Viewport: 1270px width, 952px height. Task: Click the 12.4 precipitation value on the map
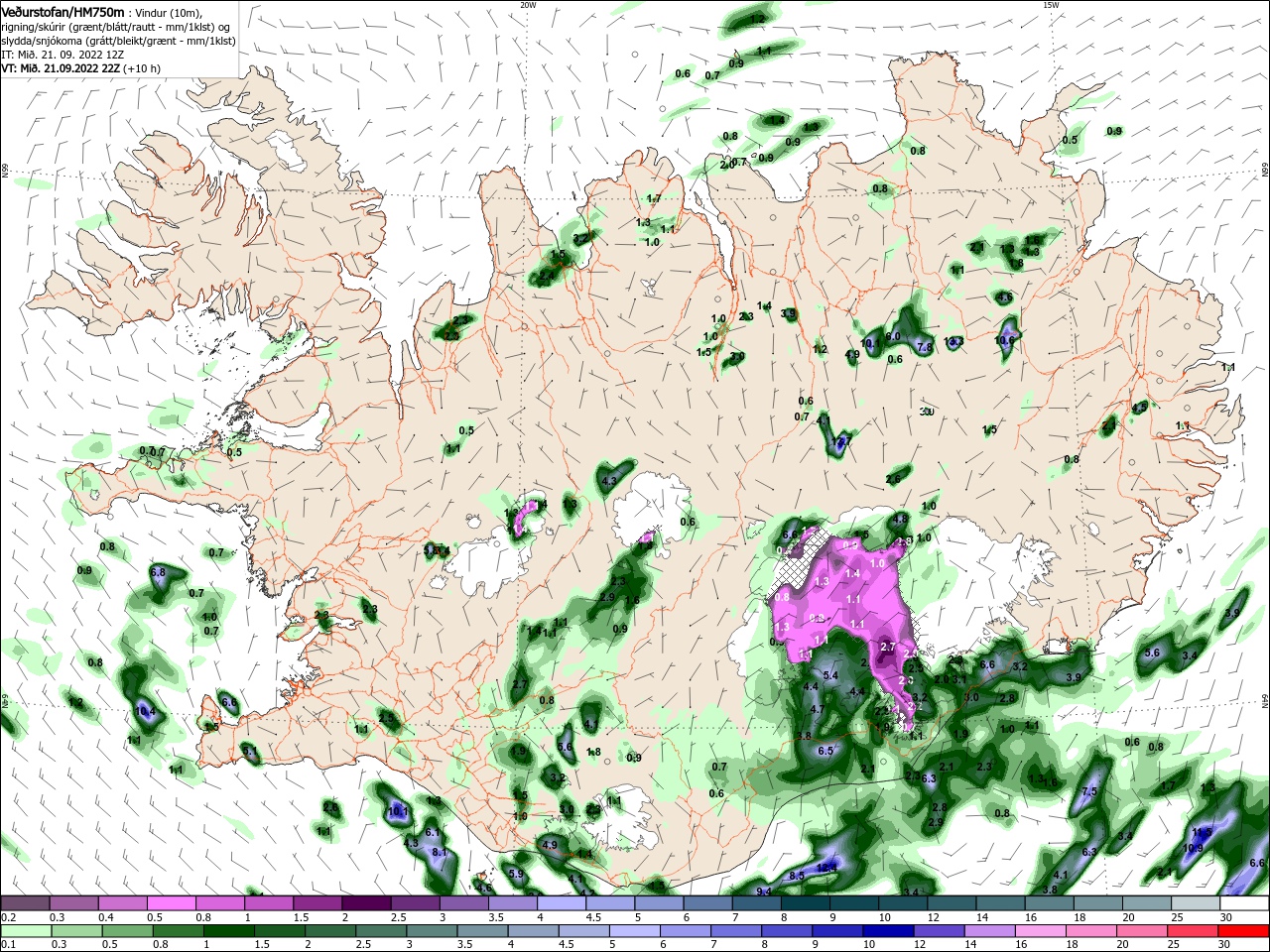pos(827,868)
